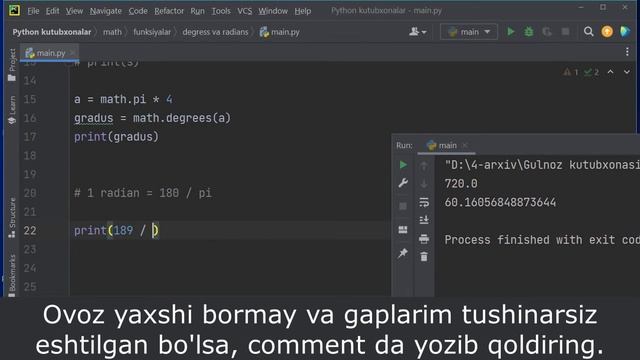Place cursor in 'print(189 / )' line

tap(116, 231)
